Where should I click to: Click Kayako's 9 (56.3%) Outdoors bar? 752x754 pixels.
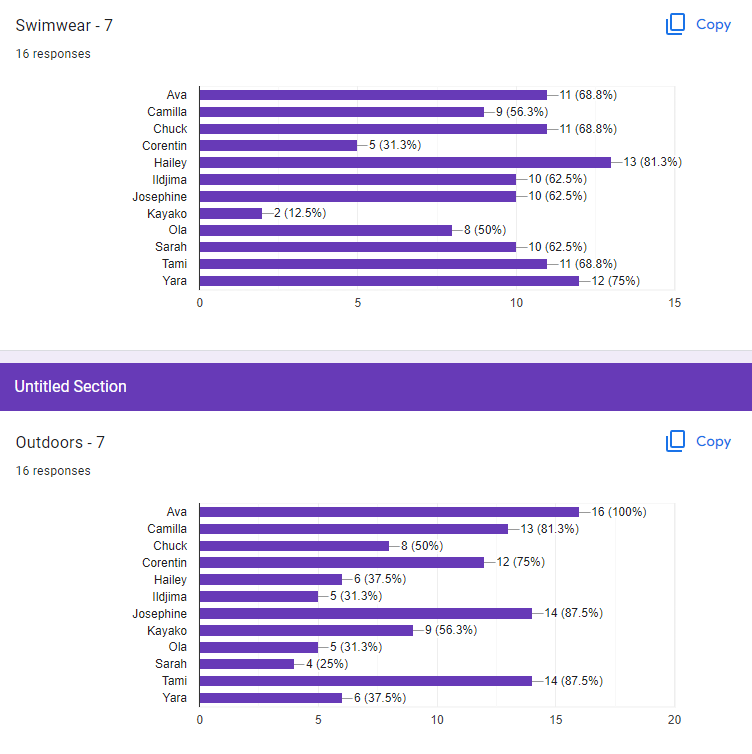[x=306, y=630]
